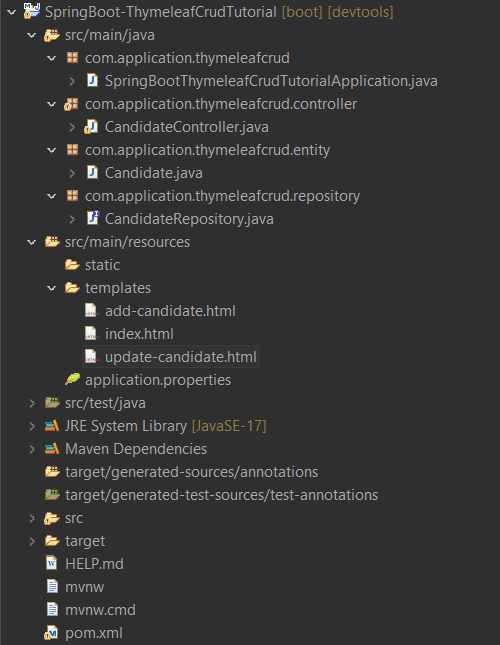Image resolution: width=500 pixels, height=645 pixels.
Task: Expand the plain src folder
Action: pos(32,518)
